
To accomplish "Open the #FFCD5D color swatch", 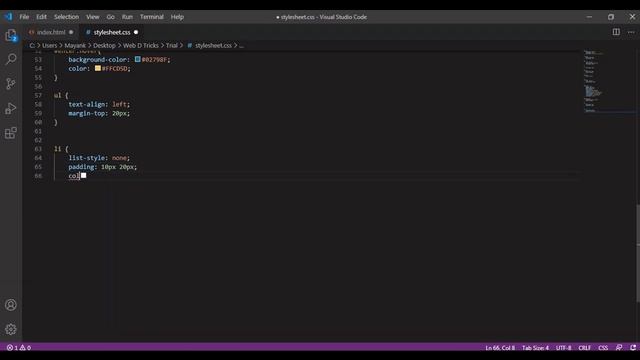I will (x=98, y=68).
